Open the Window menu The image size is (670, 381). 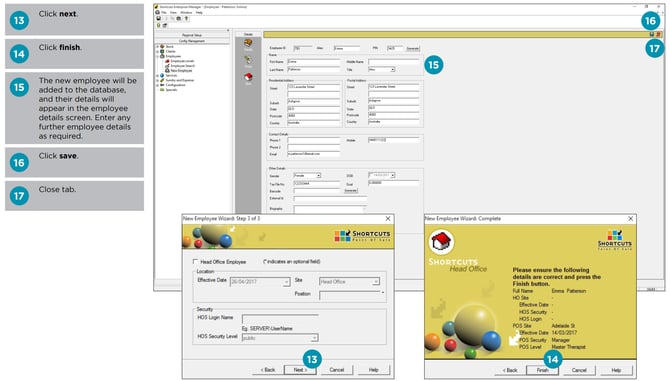(x=186, y=13)
